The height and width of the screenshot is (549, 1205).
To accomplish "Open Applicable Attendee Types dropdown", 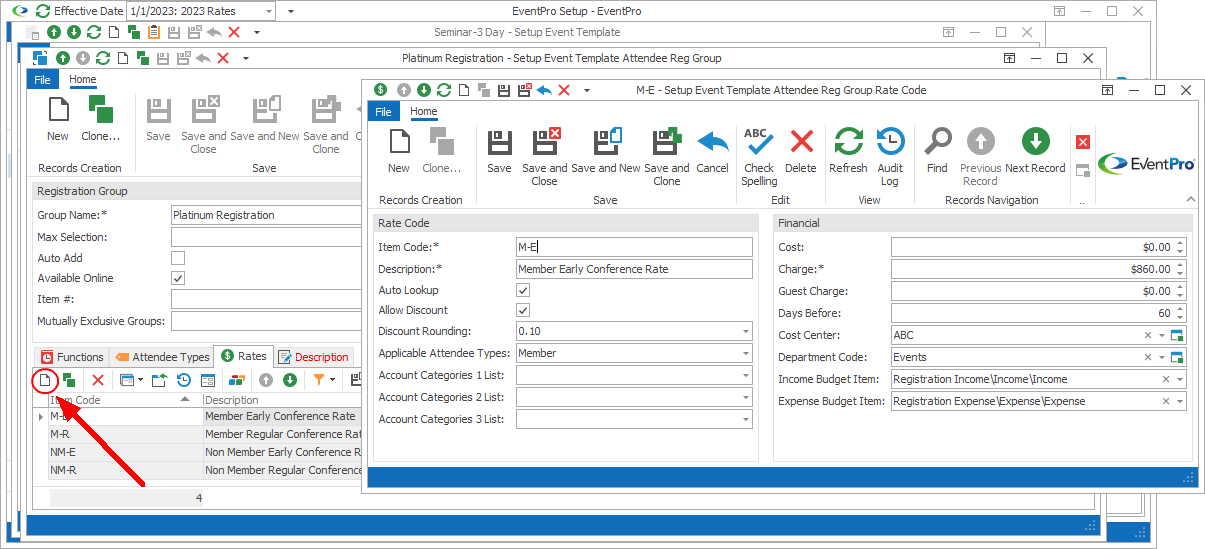I will pos(745,353).
